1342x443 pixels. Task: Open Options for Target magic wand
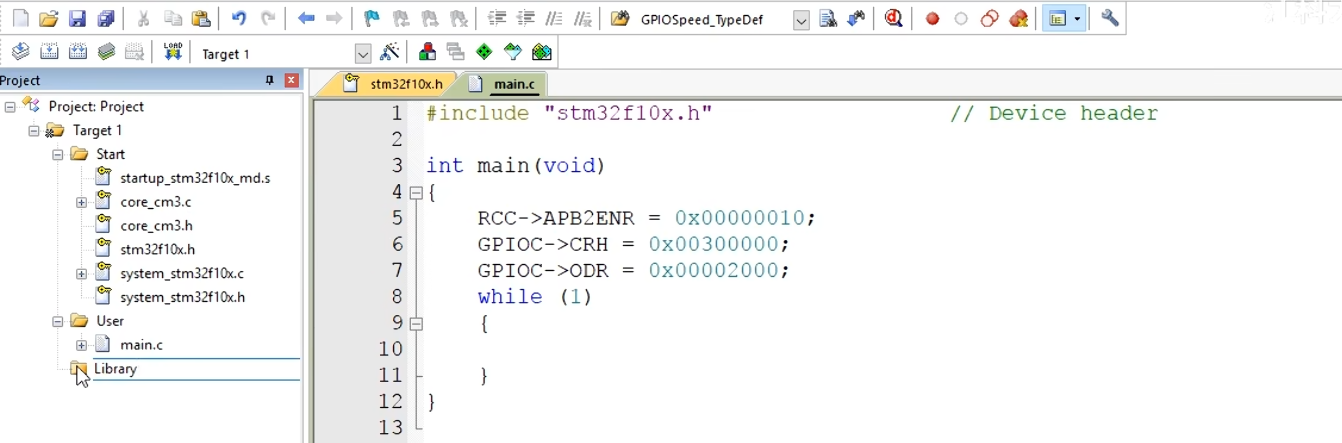pyautogui.click(x=389, y=52)
